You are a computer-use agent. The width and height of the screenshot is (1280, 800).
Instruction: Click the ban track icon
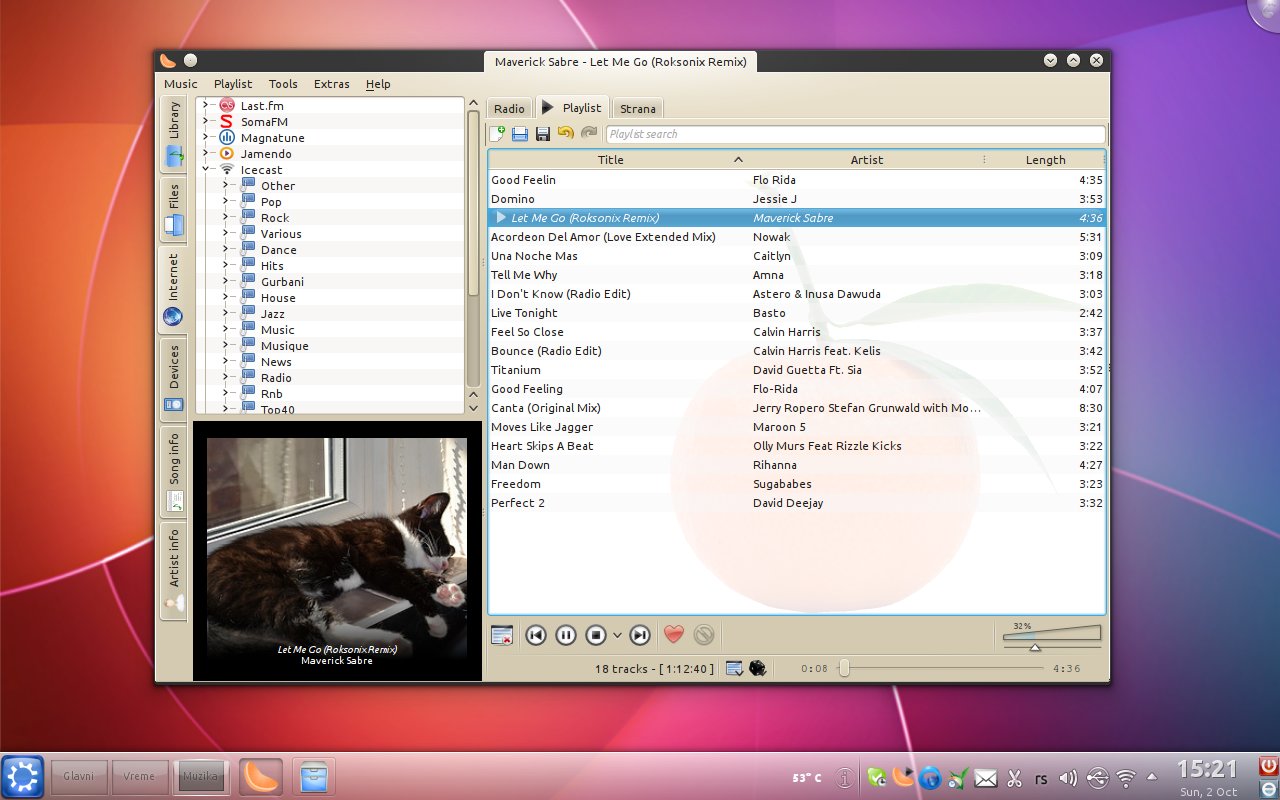tap(704, 634)
